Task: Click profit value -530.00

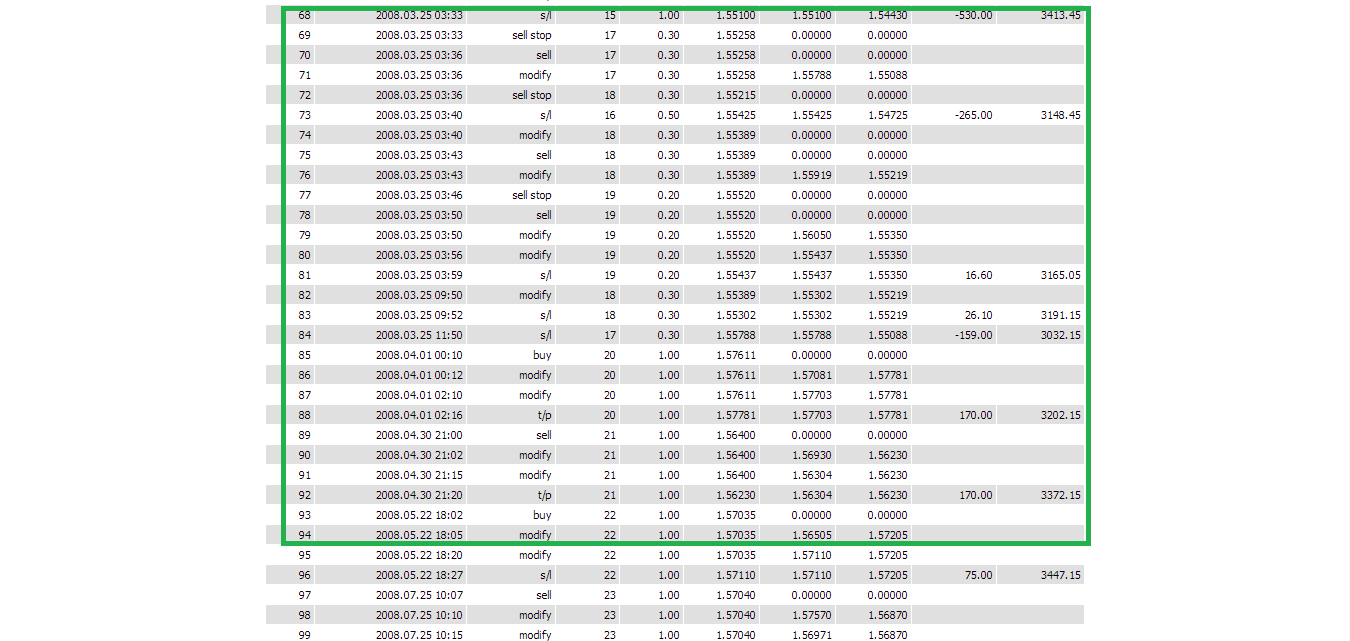Action: (x=974, y=15)
